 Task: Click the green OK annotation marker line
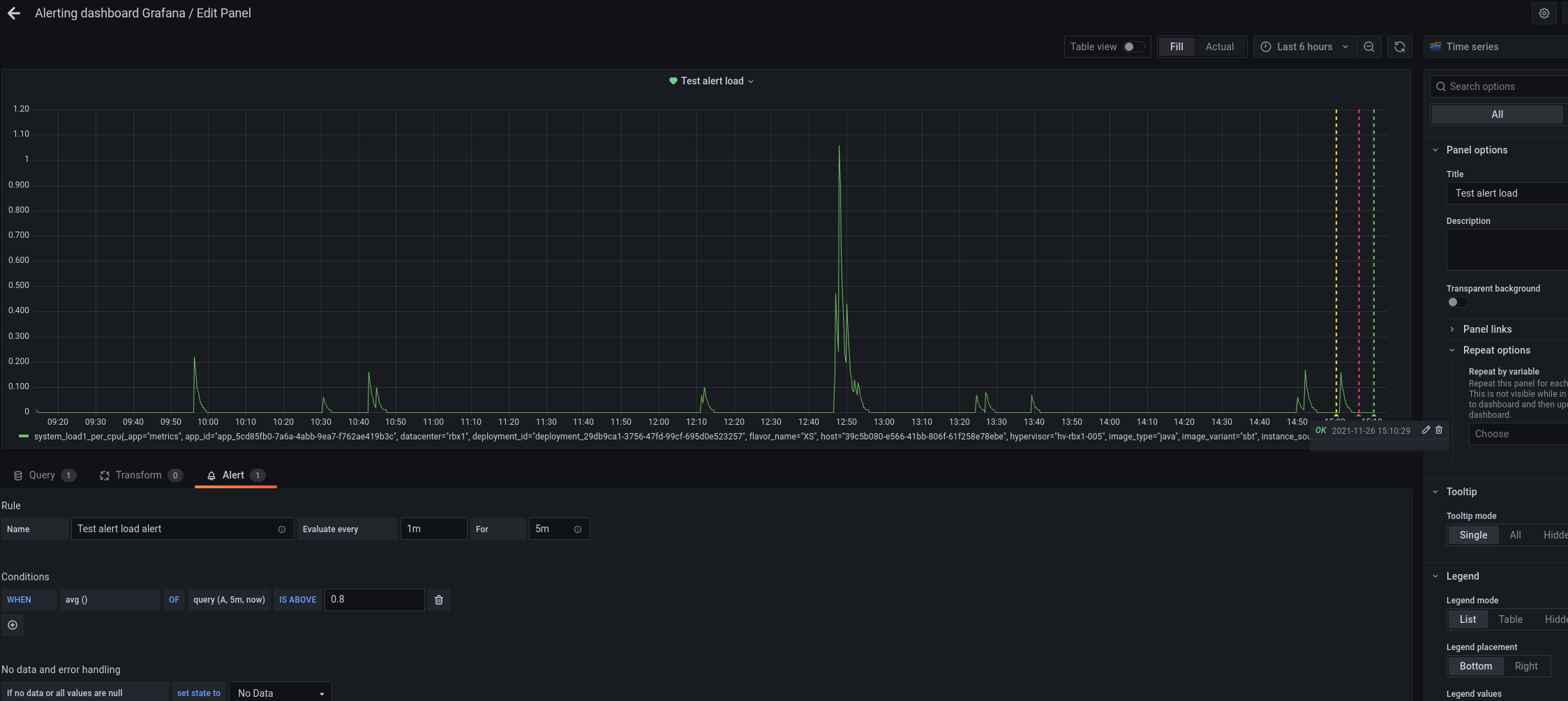pyautogui.click(x=1374, y=262)
